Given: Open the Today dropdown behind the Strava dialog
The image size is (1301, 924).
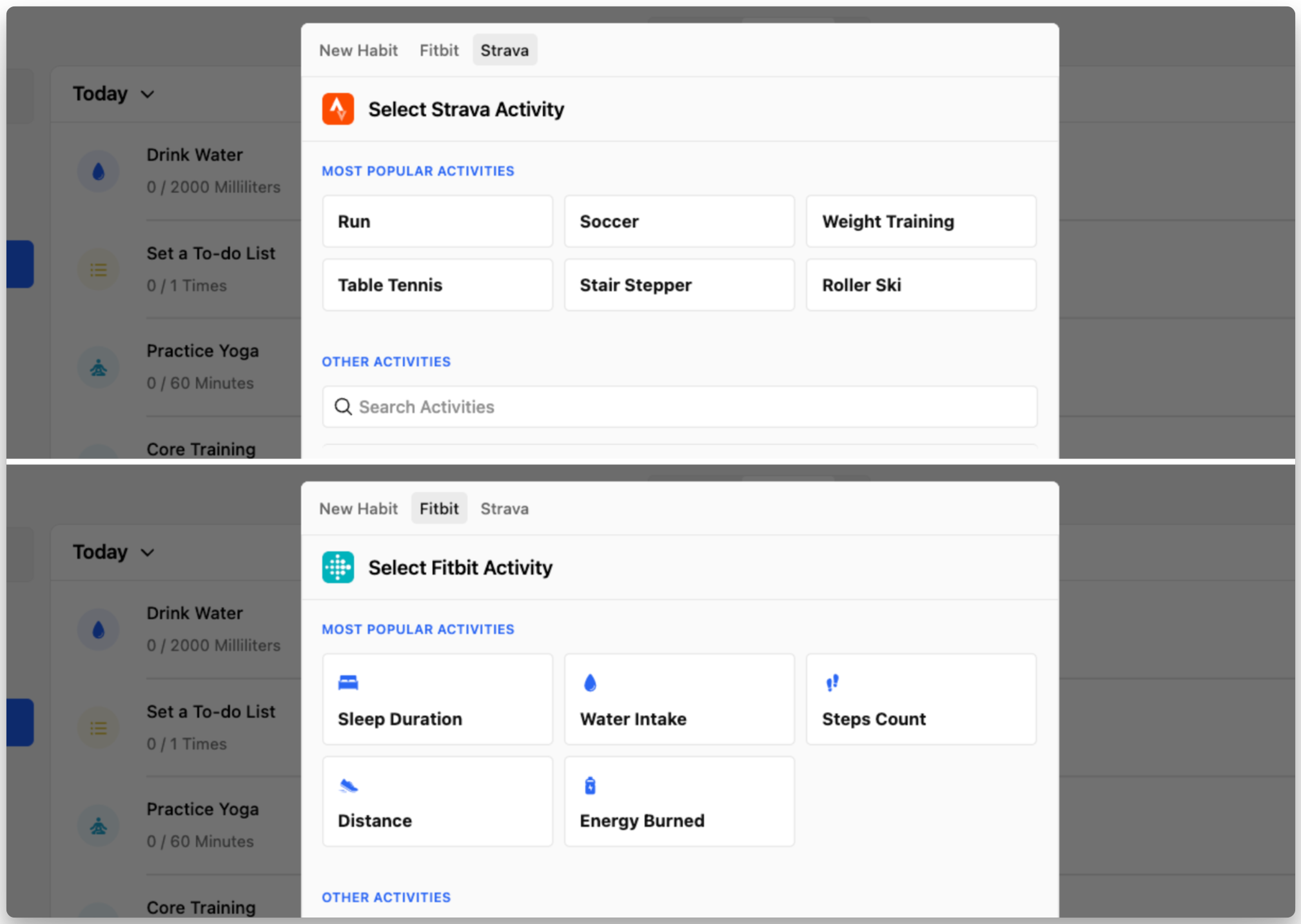Looking at the screenshot, I should 113,94.
